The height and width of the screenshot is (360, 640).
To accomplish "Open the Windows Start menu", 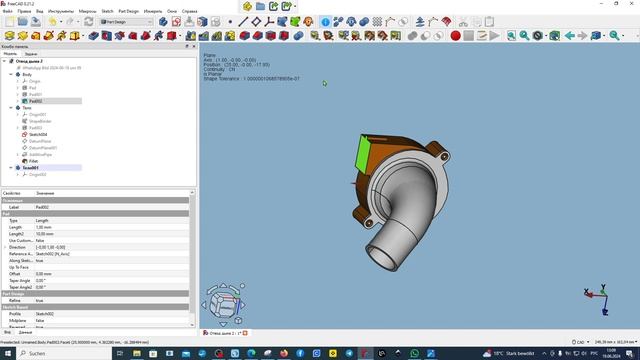I will pos(8,353).
